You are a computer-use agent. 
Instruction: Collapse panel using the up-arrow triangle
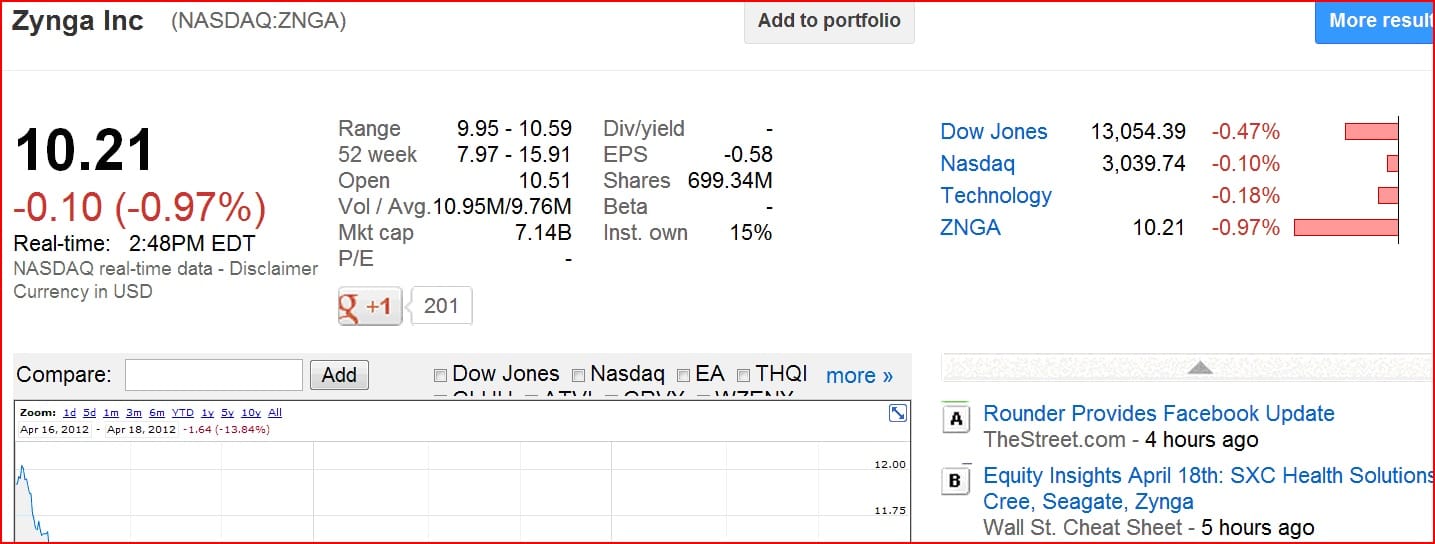1199,368
